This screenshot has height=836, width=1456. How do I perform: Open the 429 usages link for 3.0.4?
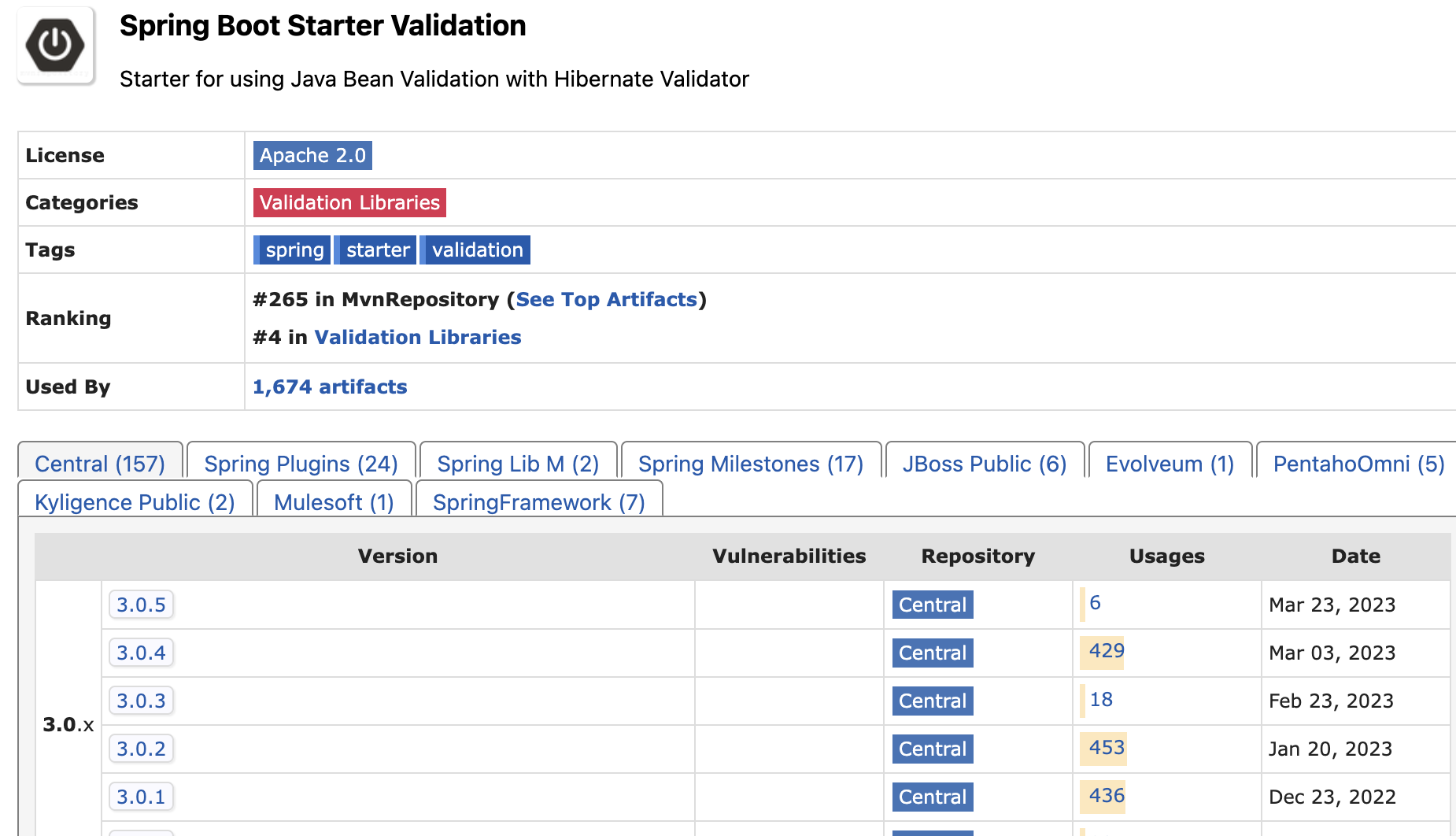point(1107,651)
